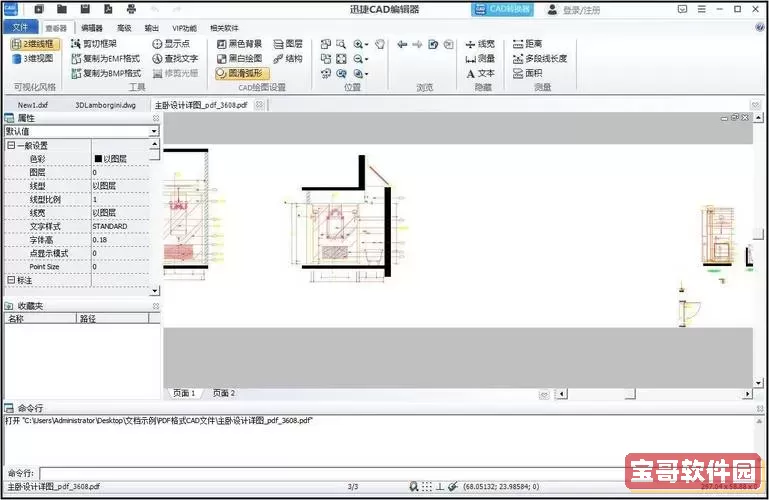Click the undo arrow in the title bar
769x500 pixels.
tap(155, 9)
